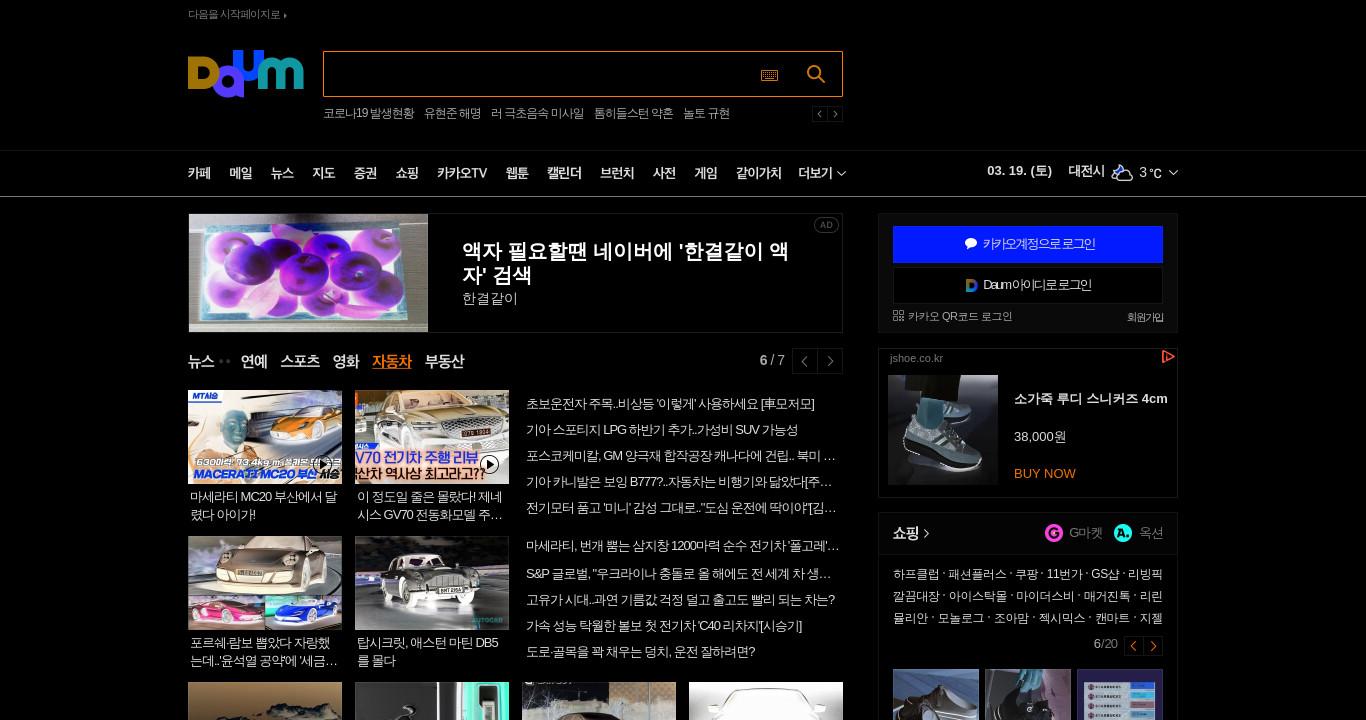The width and height of the screenshot is (1366, 720).
Task: Click the weather cloud icon
Action: click(x=1122, y=172)
